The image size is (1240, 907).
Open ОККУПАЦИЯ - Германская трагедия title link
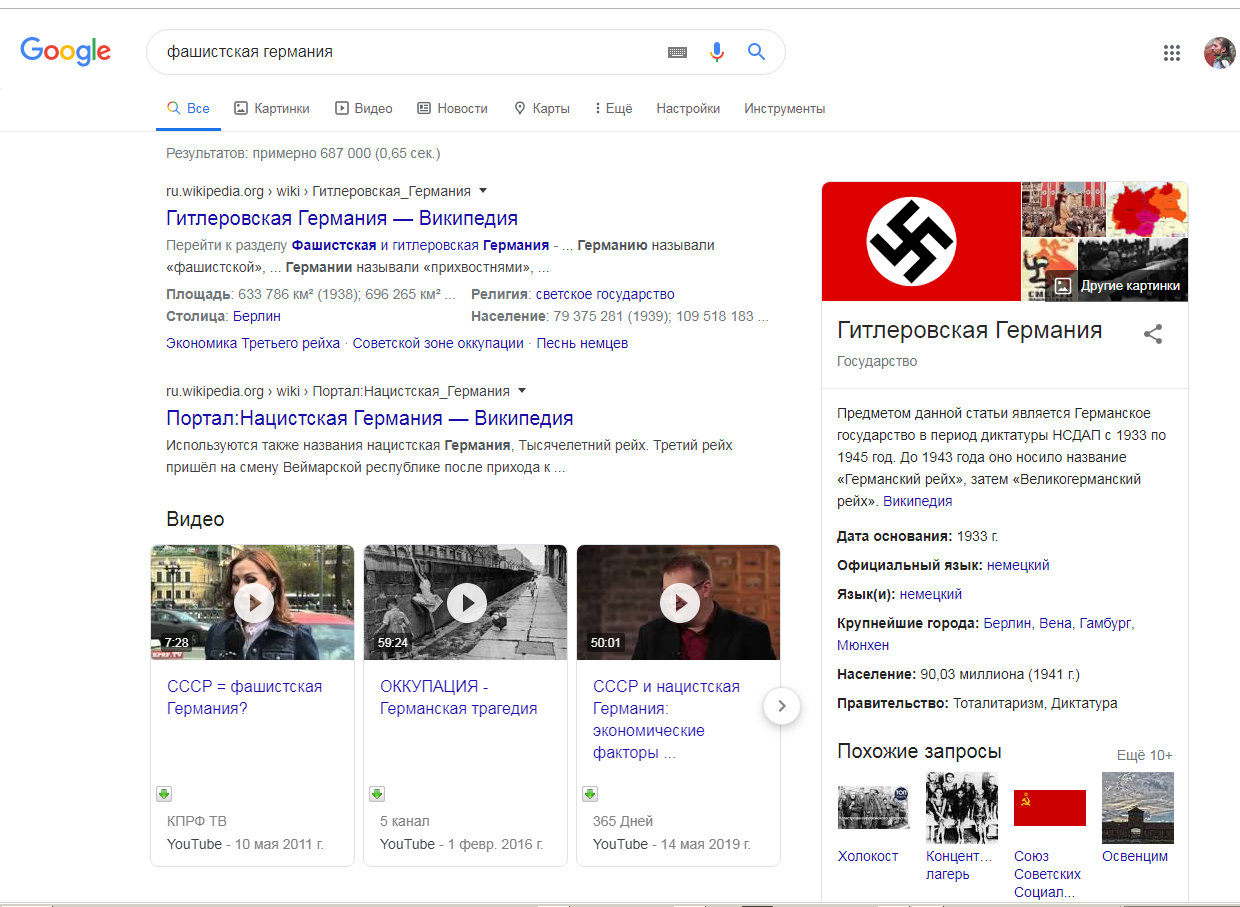pyautogui.click(x=459, y=697)
